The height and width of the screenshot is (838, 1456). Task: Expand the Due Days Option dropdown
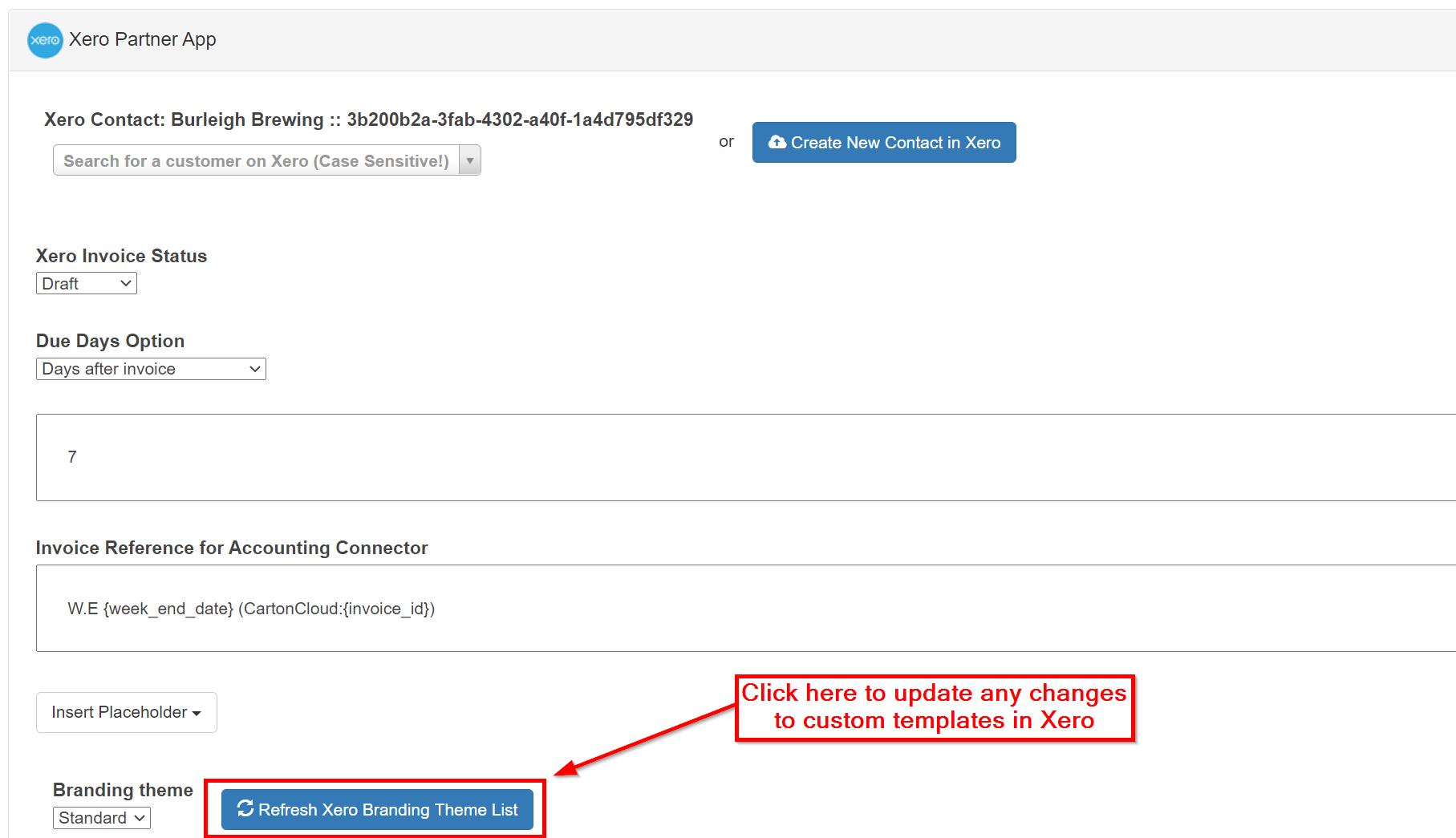[151, 369]
